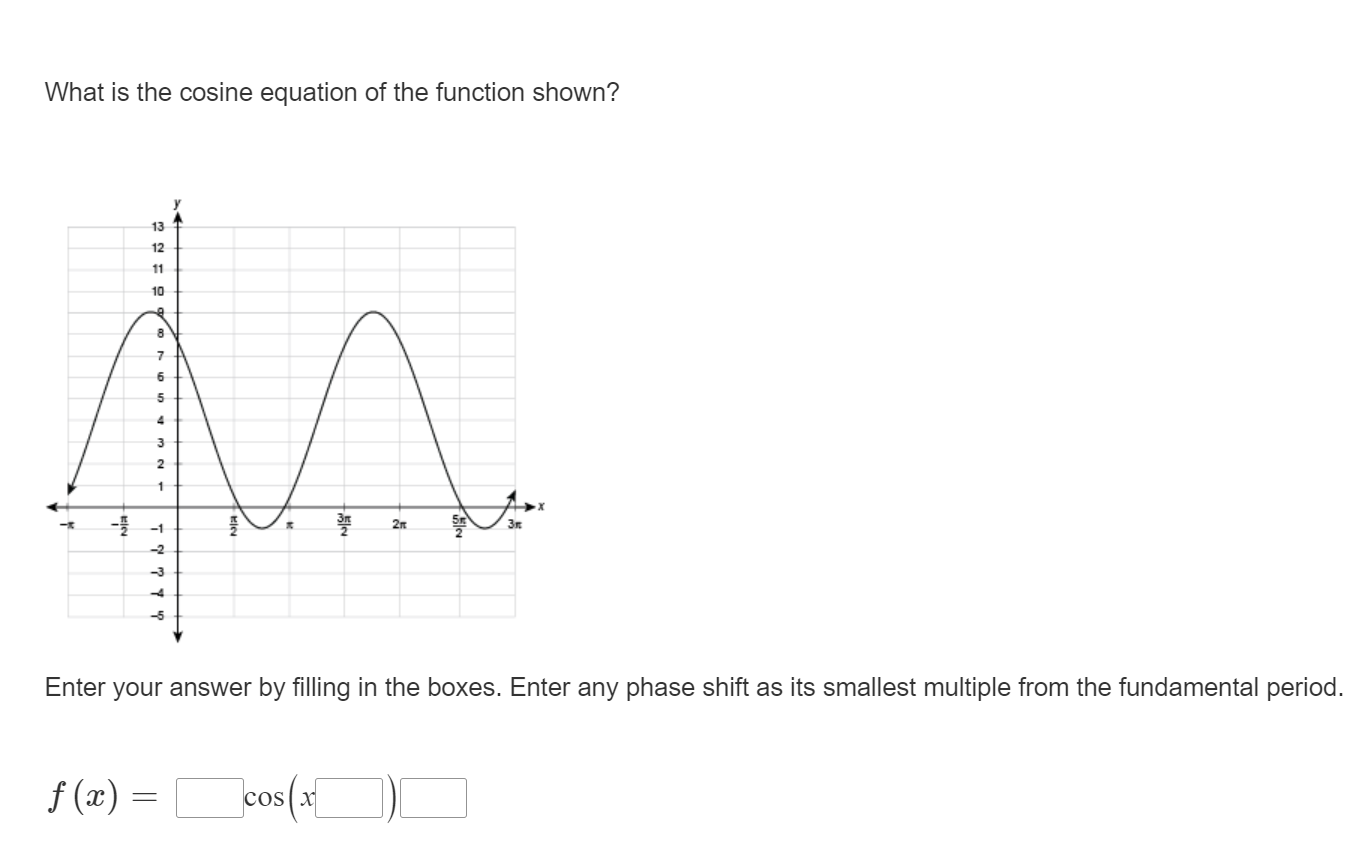Image resolution: width=1371 pixels, height=866 pixels.
Task: Click the 3π label at the right of the x-axis
Action: pyautogui.click(x=514, y=523)
